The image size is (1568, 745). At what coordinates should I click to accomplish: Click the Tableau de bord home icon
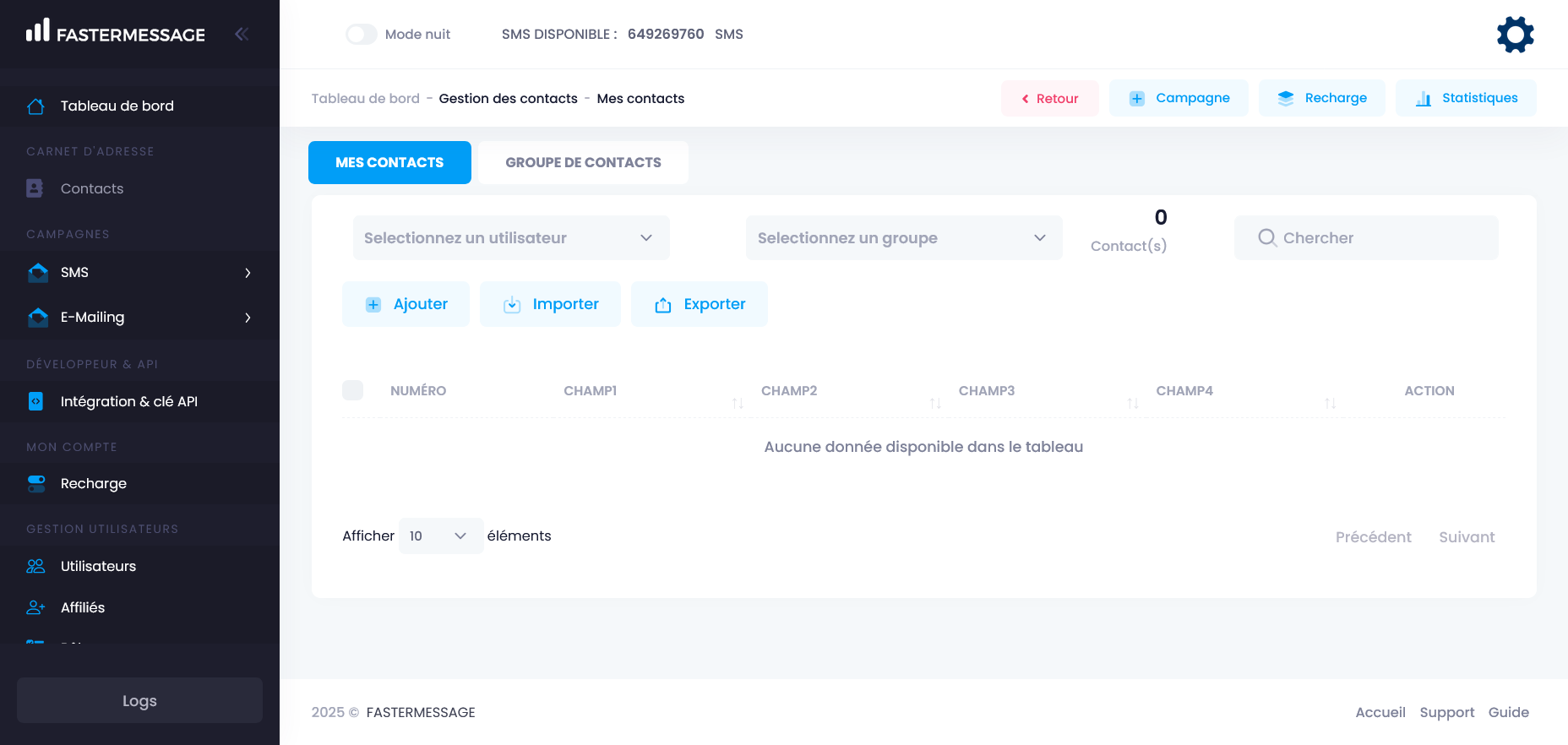35,106
